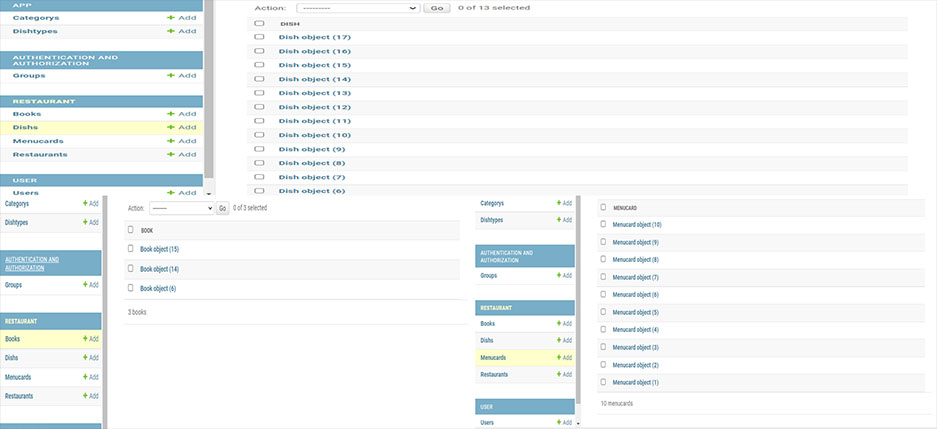Open the Dish object (12) link
The image size is (937, 429).
tap(314, 107)
